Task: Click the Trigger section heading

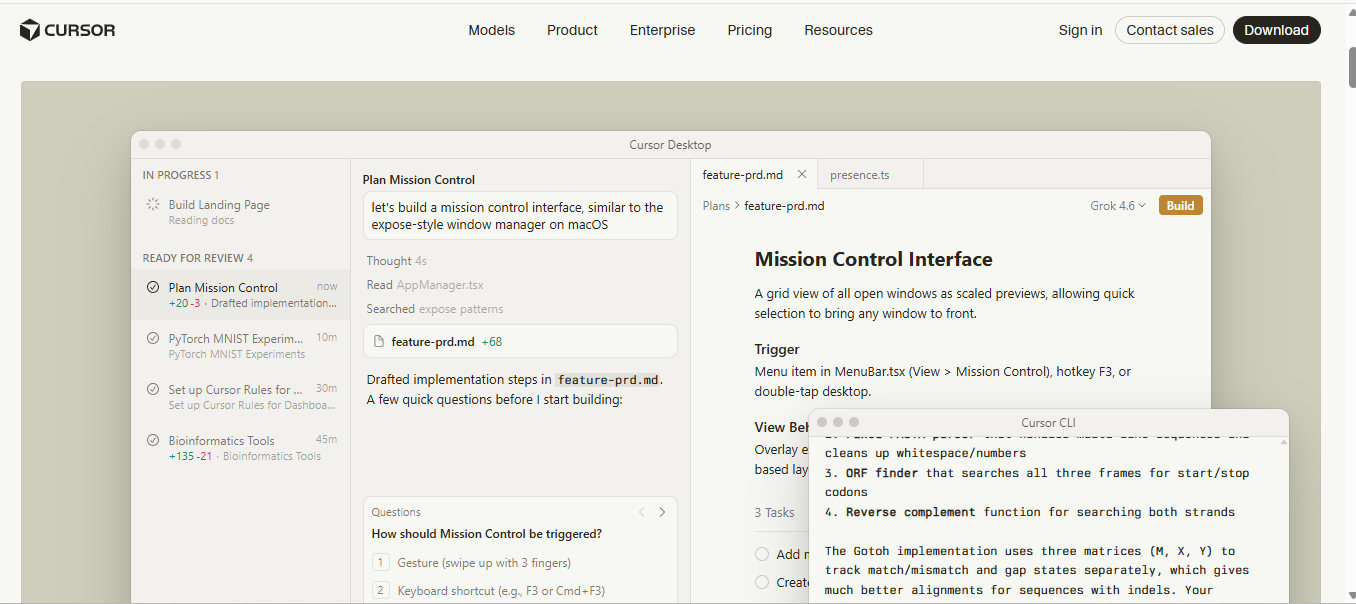Action: (777, 350)
